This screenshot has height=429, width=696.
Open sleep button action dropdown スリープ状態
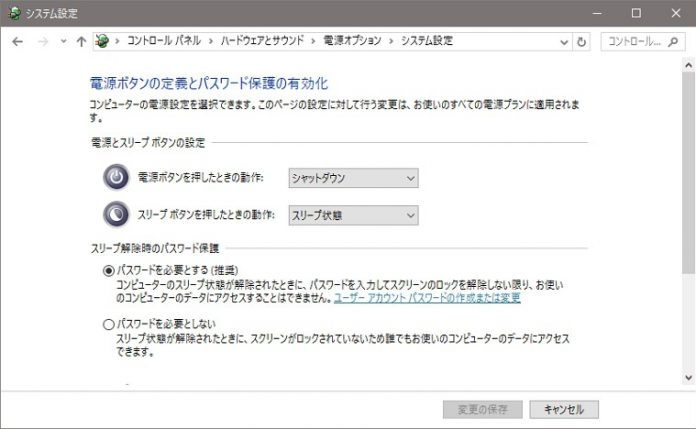pos(353,215)
